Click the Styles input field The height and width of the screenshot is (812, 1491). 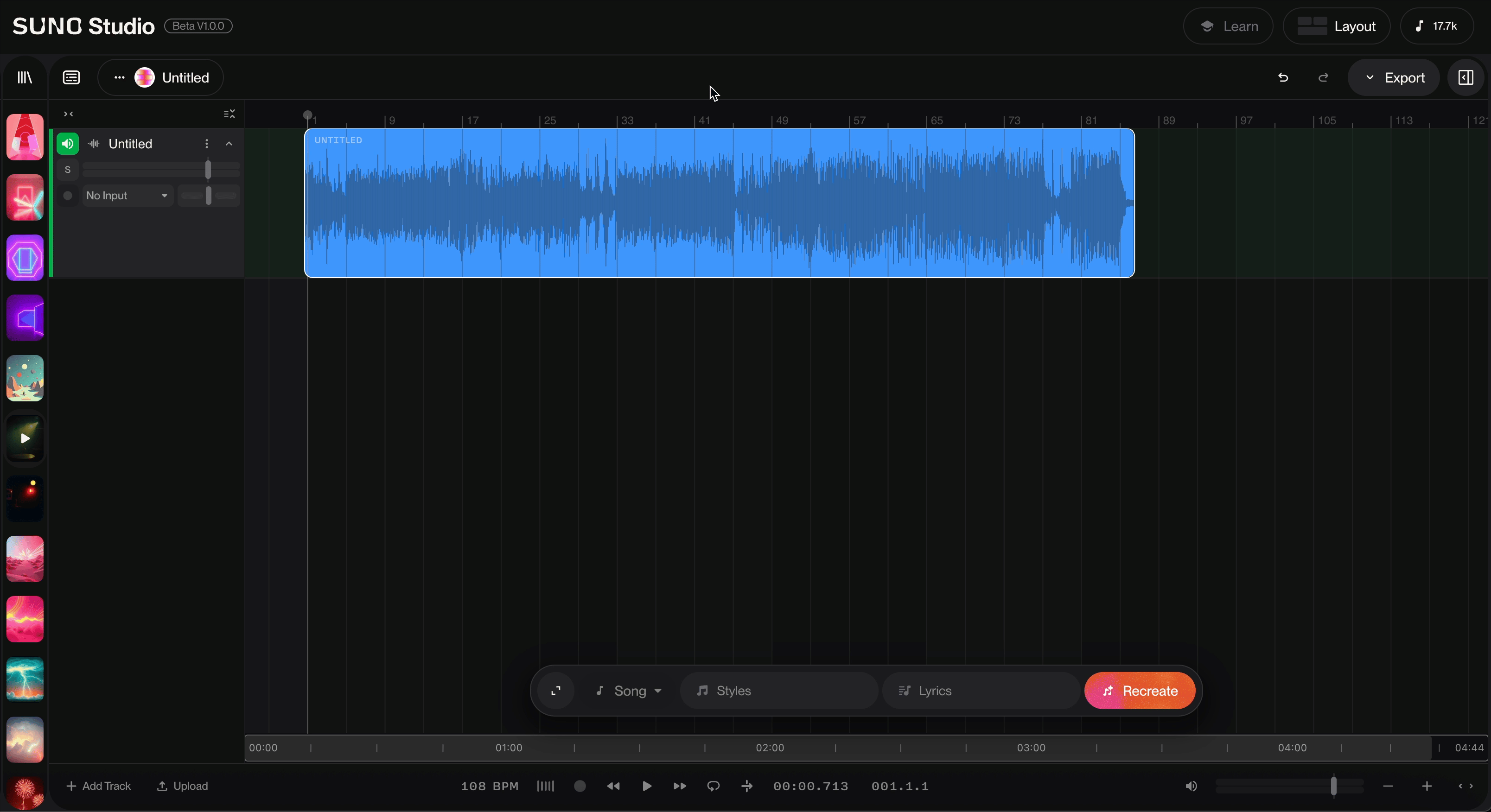pyautogui.click(x=779, y=691)
